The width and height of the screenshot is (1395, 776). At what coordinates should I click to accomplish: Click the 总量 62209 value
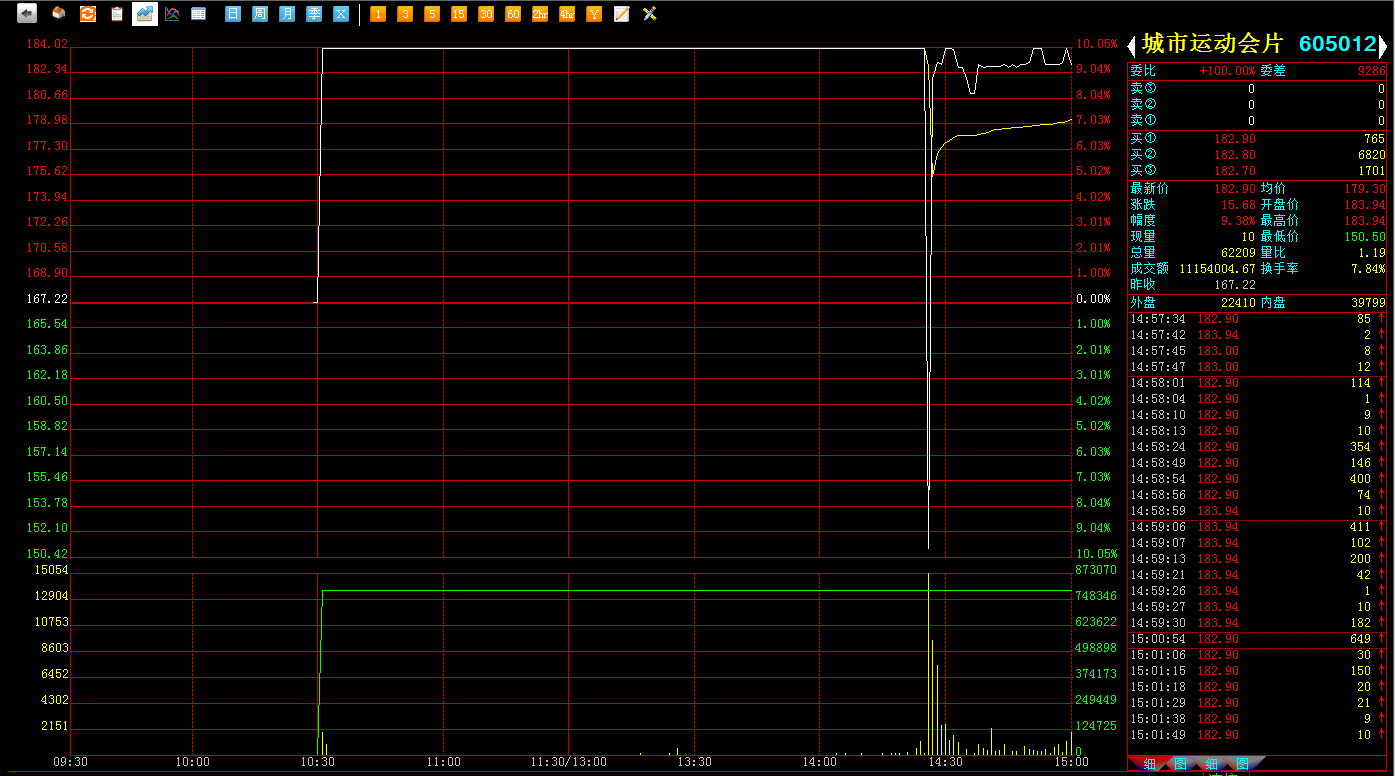[x=1239, y=252]
